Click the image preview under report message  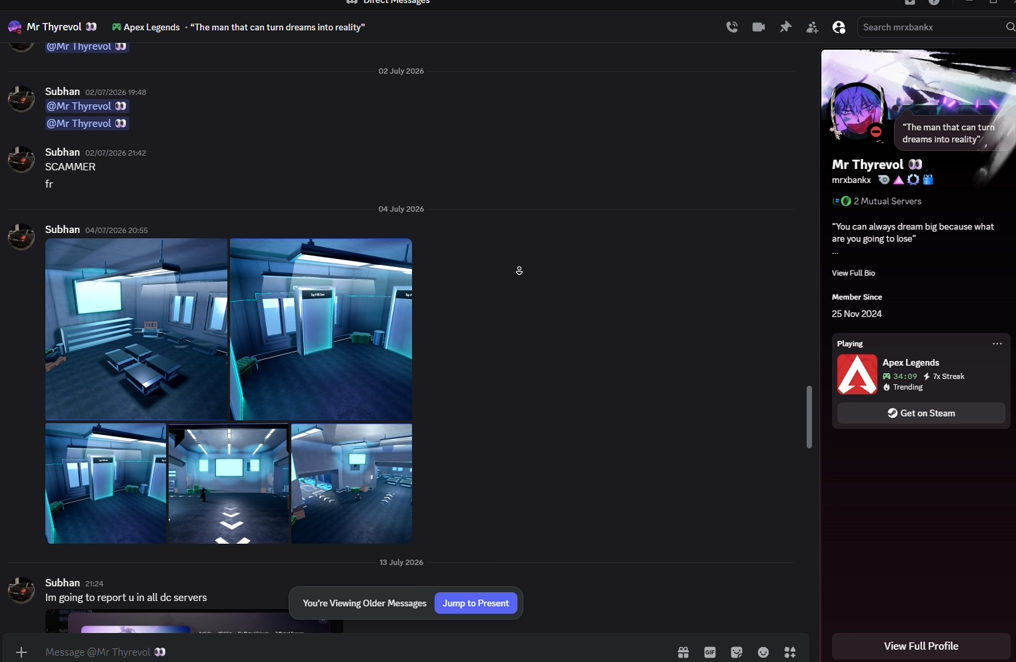(x=194, y=621)
